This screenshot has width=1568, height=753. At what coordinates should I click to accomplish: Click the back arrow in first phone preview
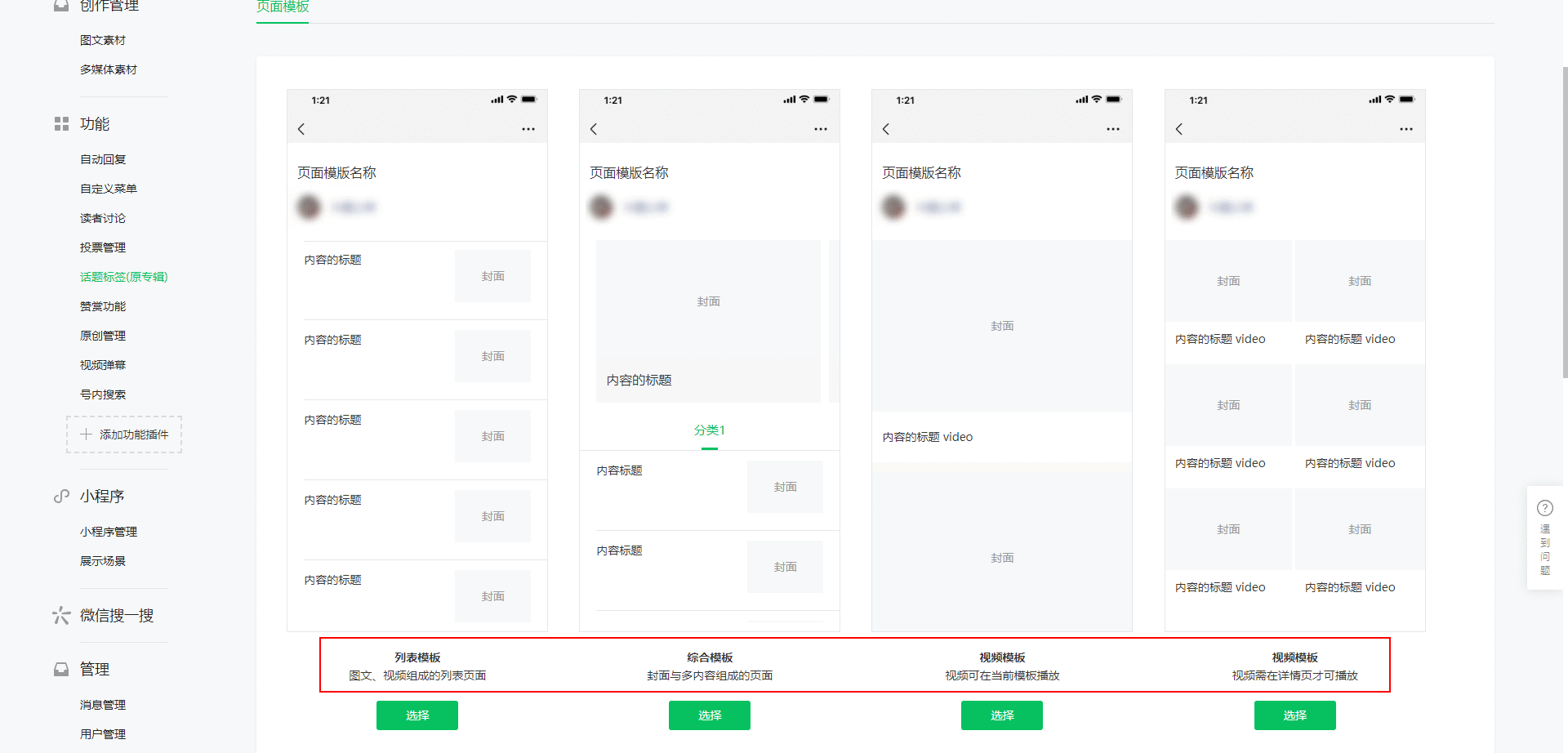click(x=301, y=128)
